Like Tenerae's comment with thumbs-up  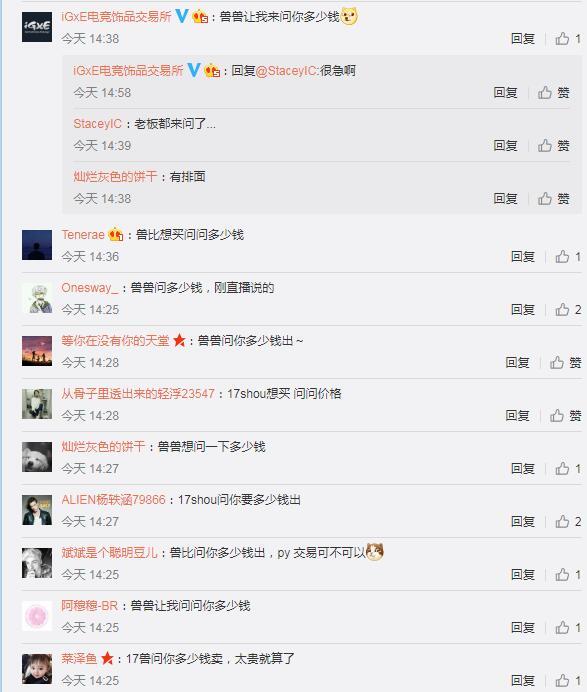[568, 256]
